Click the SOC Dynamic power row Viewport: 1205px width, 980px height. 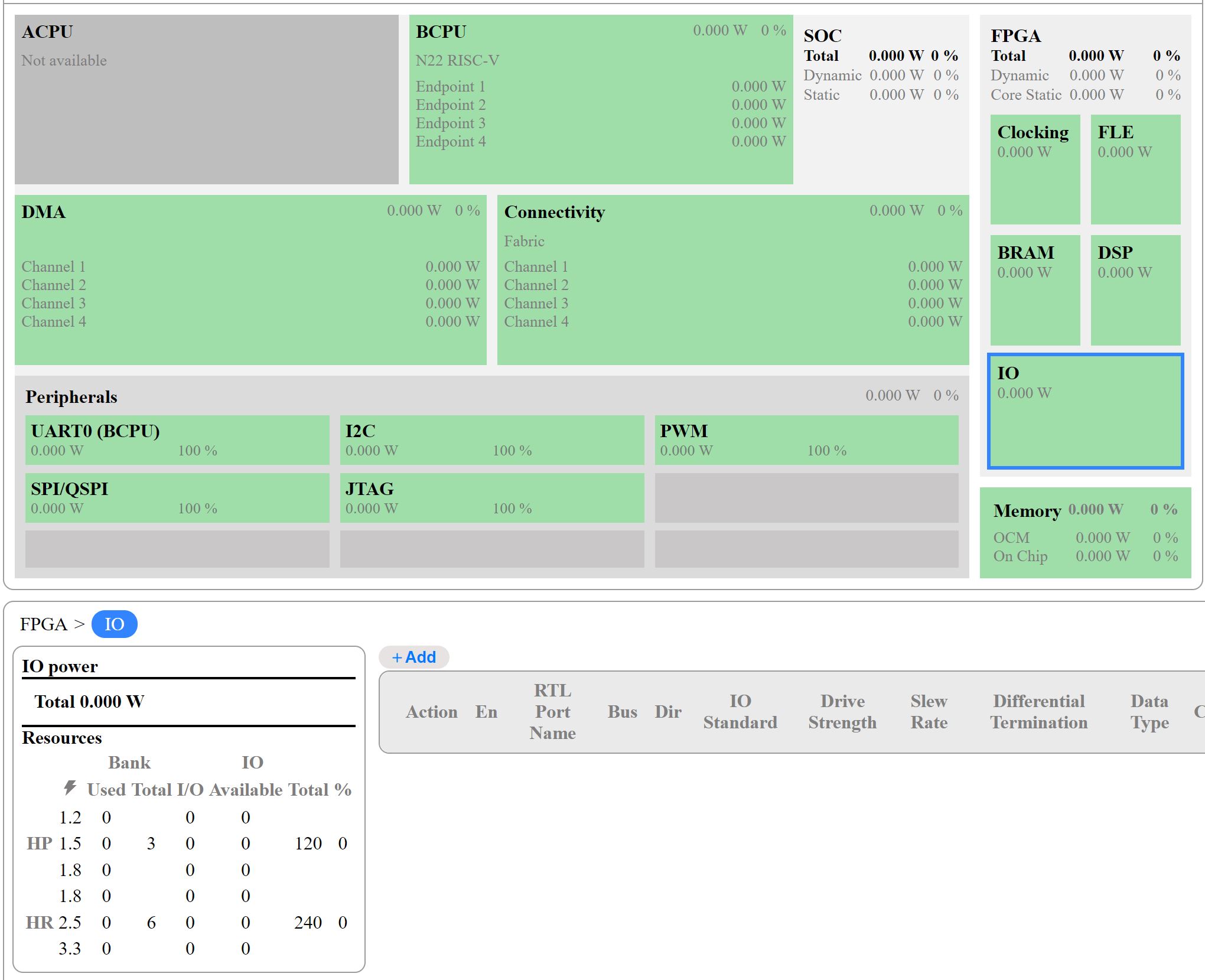[x=881, y=75]
